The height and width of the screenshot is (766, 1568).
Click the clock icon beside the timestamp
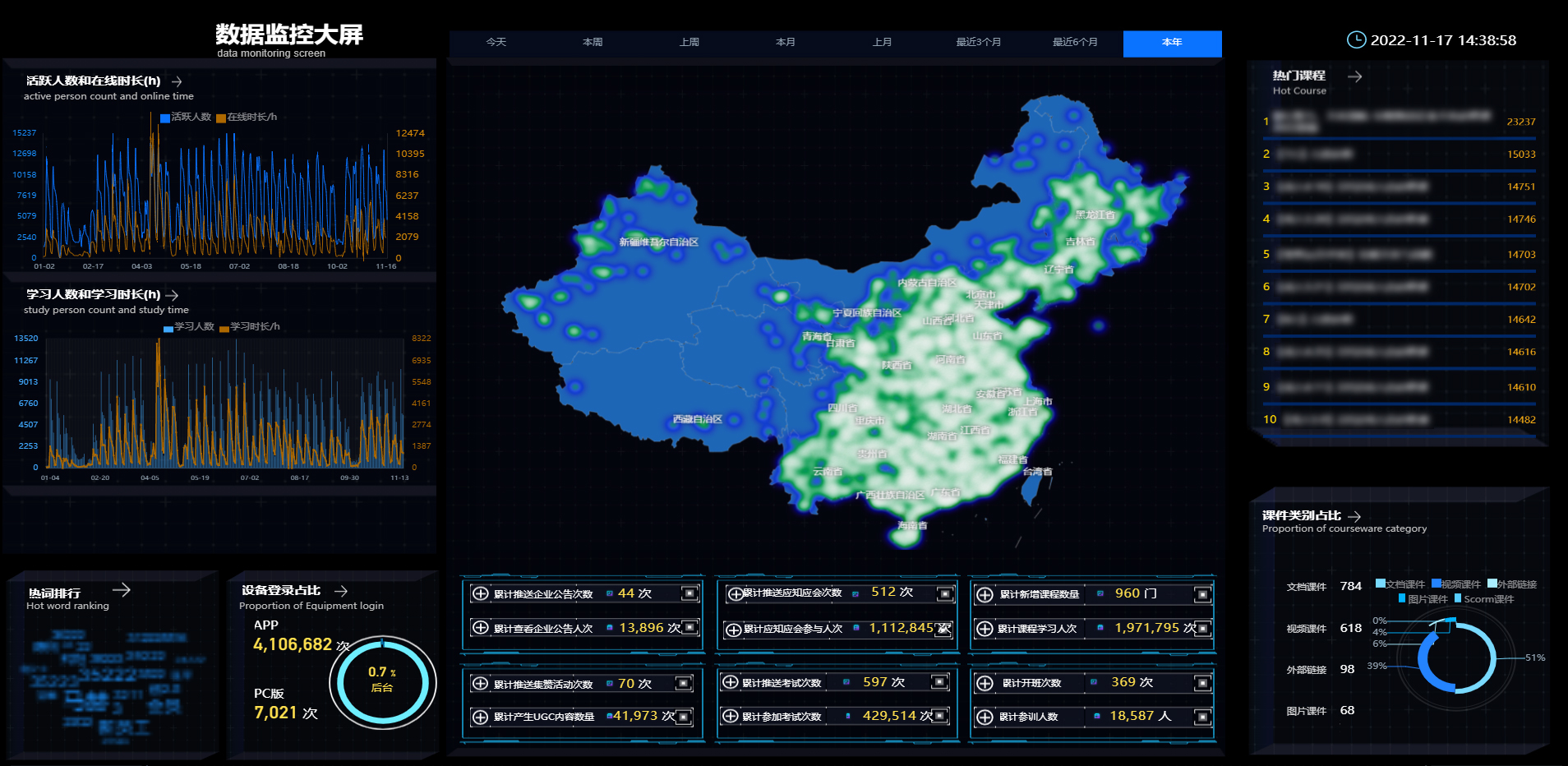(x=1356, y=39)
